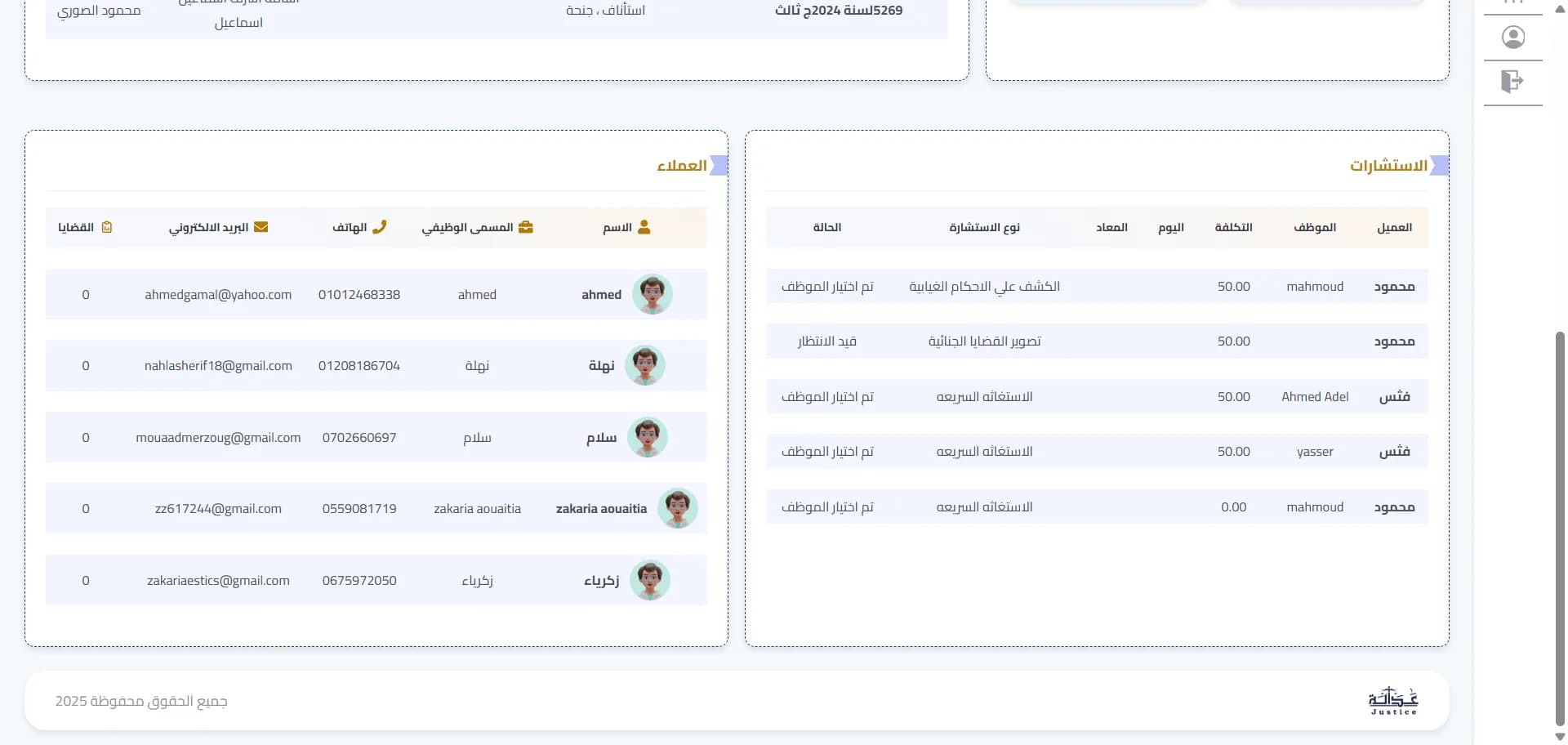Click phone number 01208186704
Screen dimensions: 1568x745
coord(359,366)
